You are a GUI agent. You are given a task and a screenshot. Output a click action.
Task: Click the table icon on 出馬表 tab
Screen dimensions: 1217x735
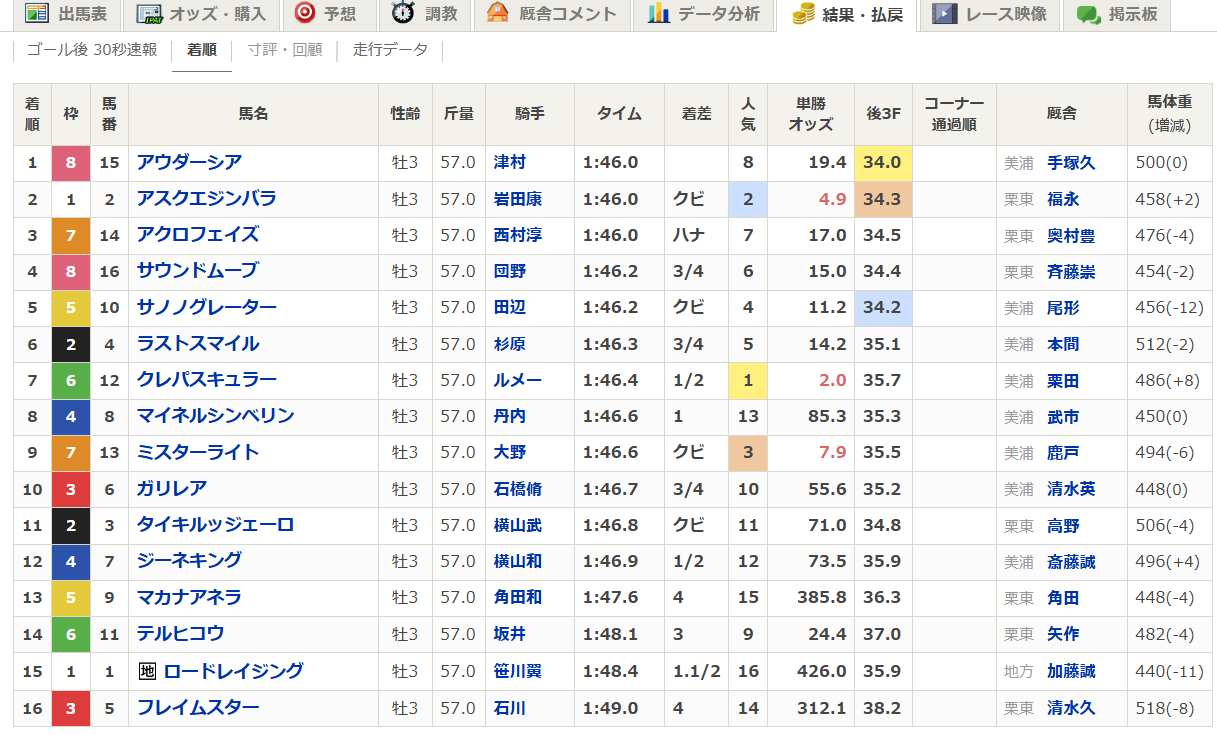(36, 13)
